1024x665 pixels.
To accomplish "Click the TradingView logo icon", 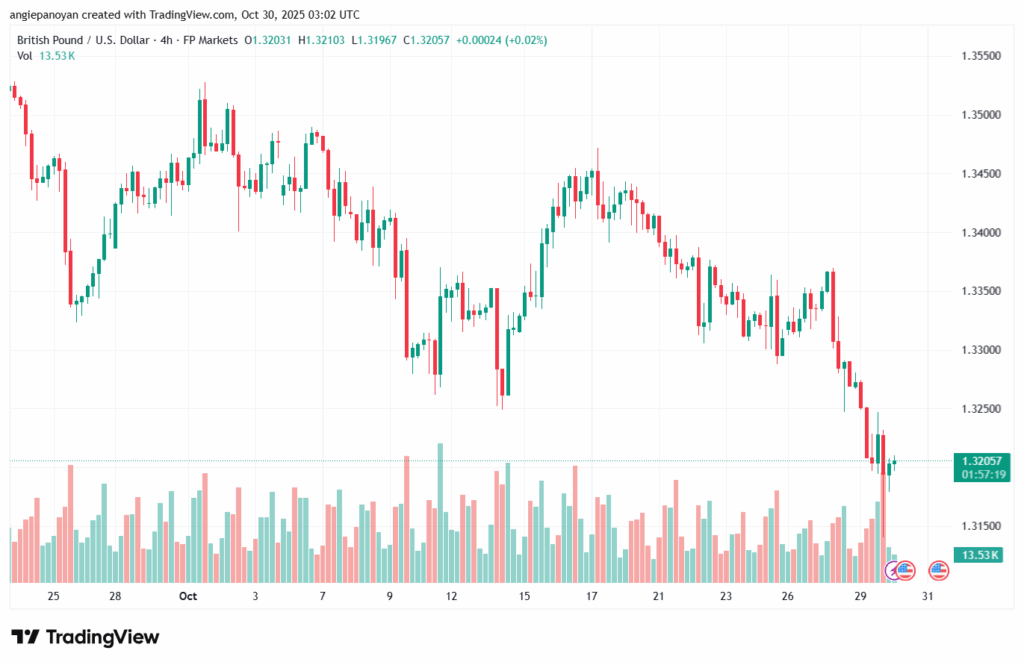I will (25, 637).
